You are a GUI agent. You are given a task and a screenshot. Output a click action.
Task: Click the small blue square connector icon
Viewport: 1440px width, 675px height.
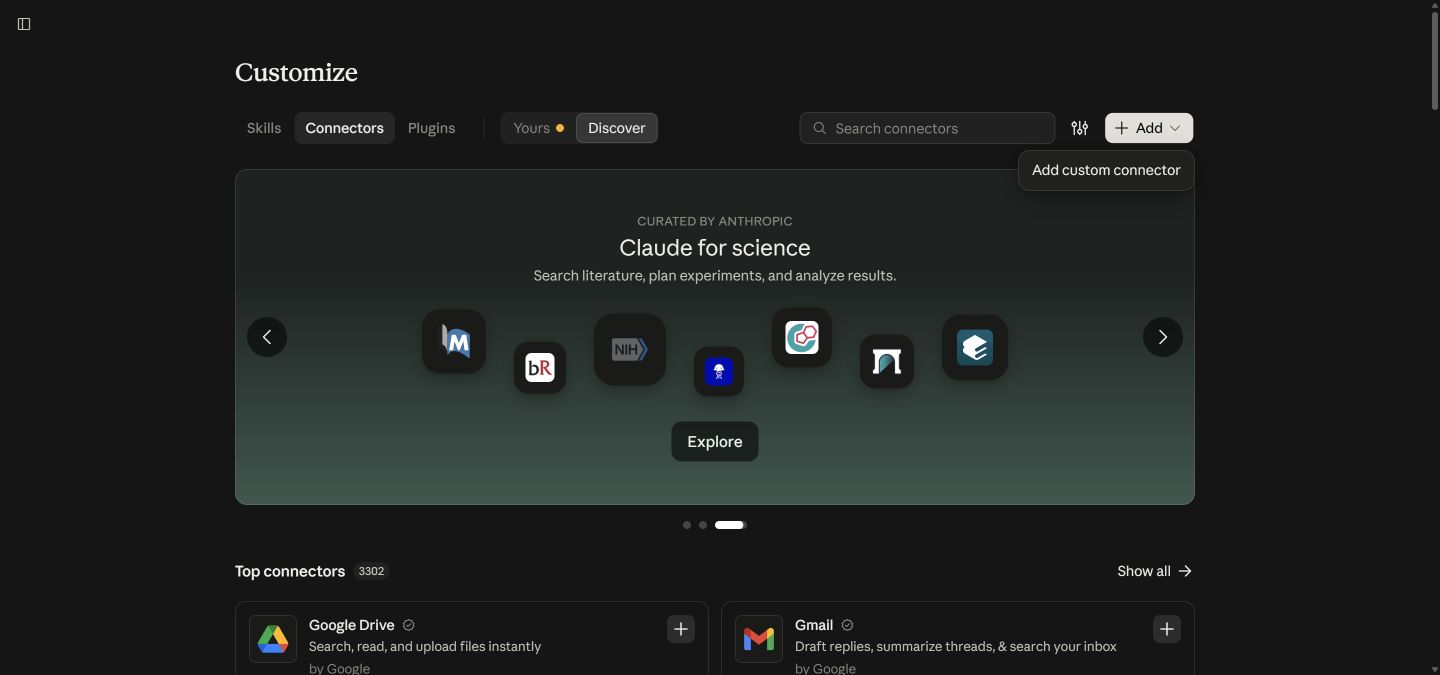click(719, 372)
